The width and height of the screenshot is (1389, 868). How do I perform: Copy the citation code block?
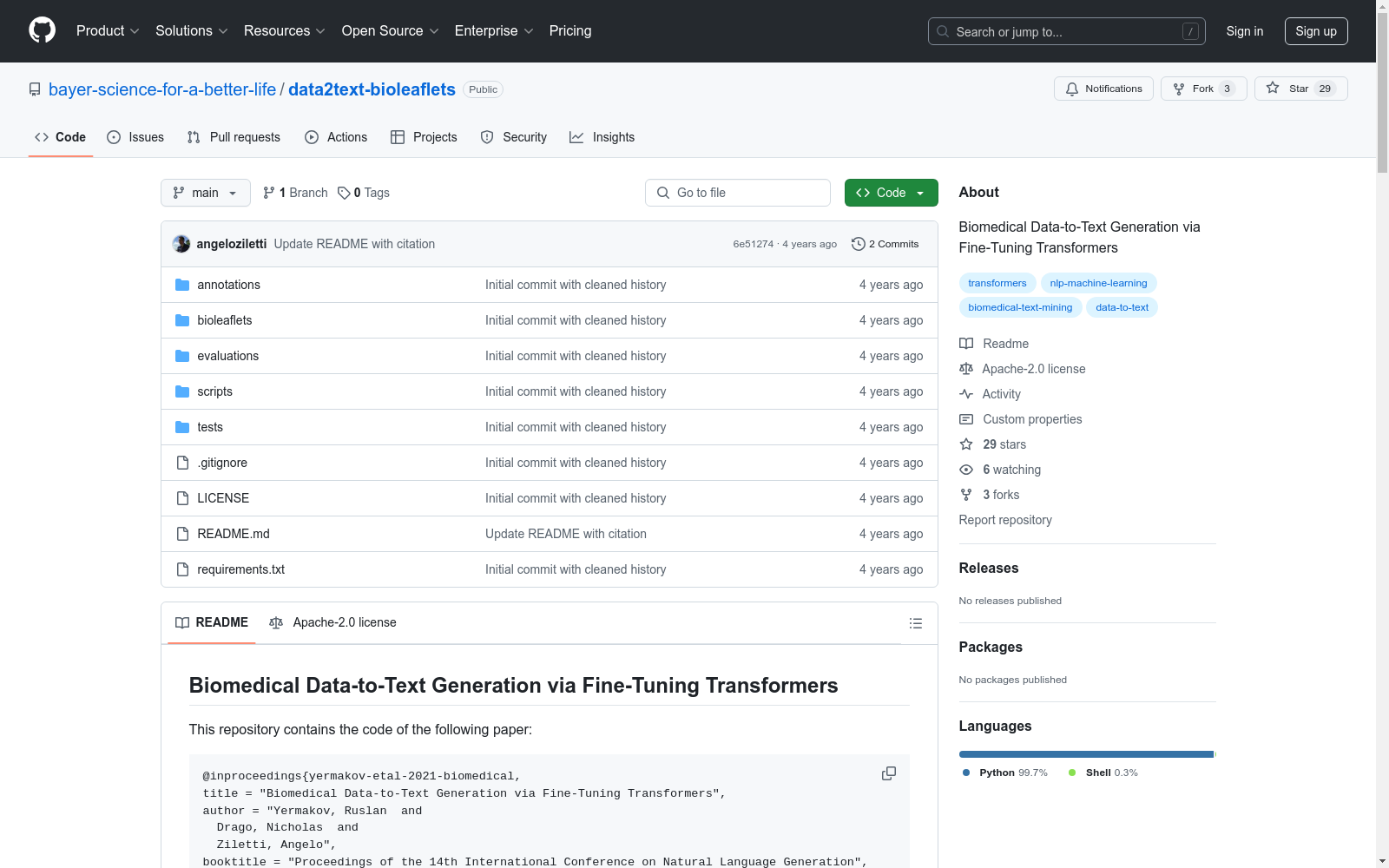click(889, 773)
